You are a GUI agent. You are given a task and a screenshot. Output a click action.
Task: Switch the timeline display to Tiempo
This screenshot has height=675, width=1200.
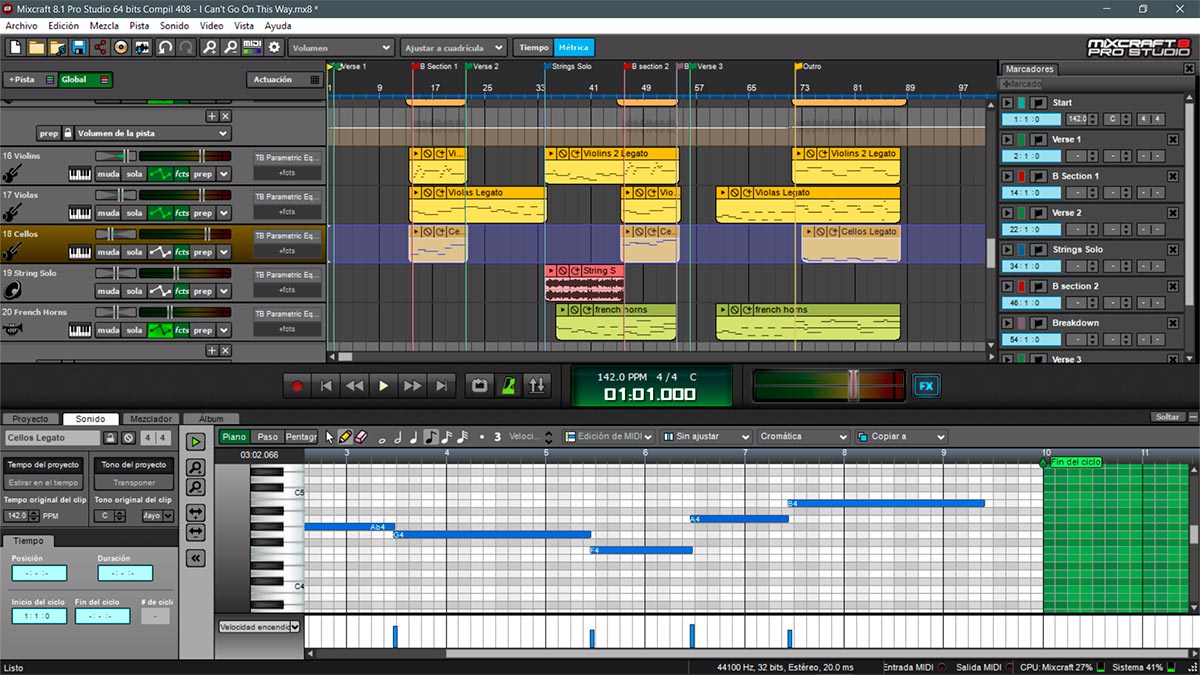(x=533, y=47)
